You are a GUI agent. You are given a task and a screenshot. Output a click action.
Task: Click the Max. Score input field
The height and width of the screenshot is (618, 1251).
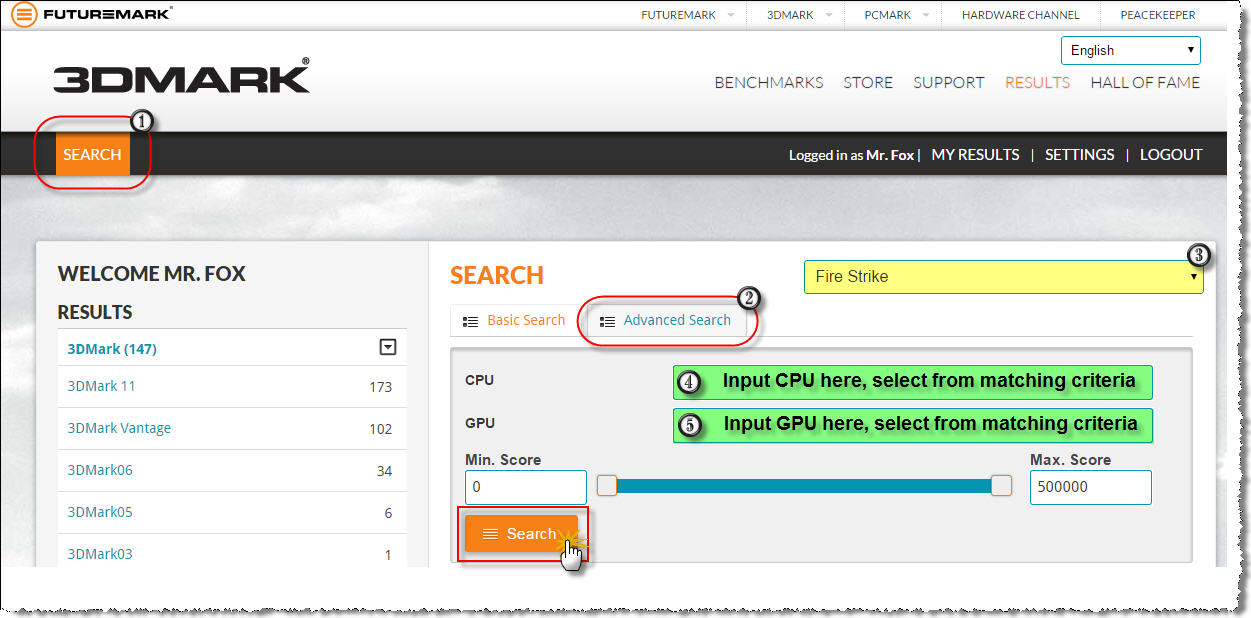tap(1090, 487)
